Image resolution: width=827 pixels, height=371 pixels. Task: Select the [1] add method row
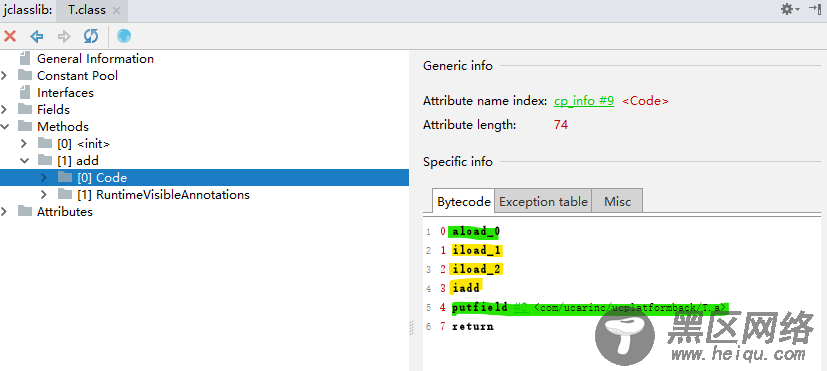78,160
